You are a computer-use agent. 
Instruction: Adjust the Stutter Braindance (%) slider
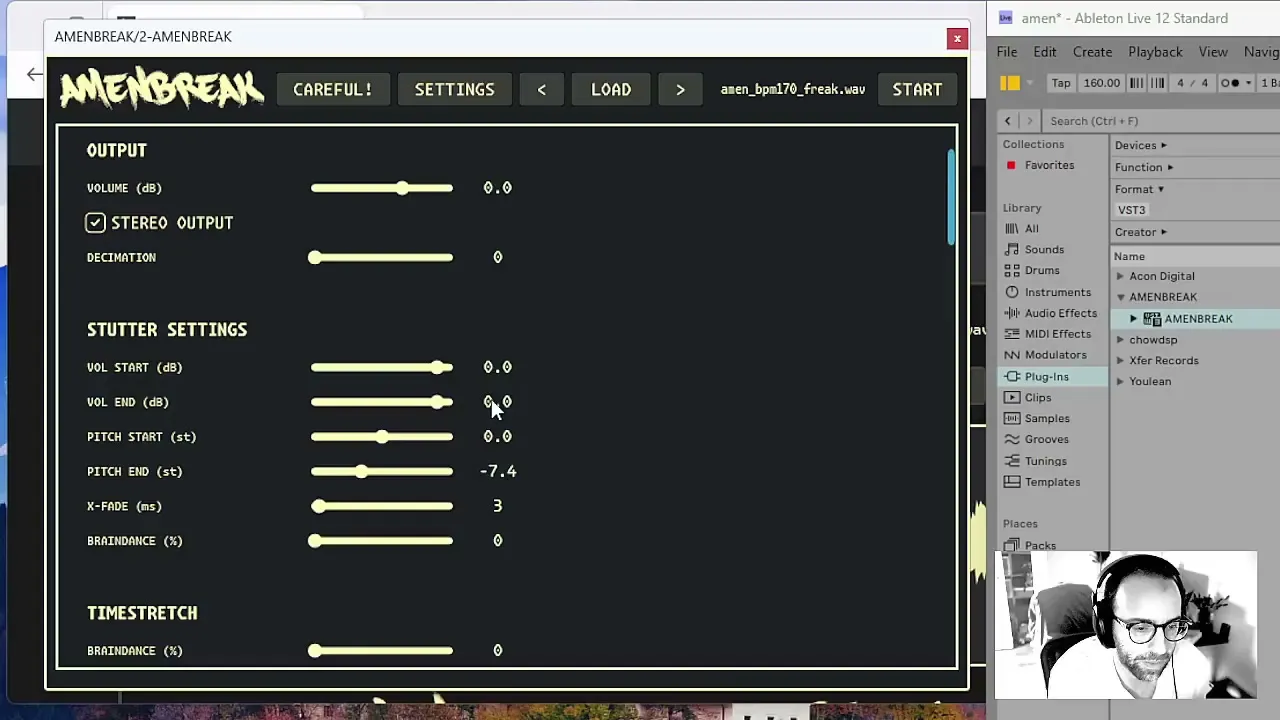(382, 541)
